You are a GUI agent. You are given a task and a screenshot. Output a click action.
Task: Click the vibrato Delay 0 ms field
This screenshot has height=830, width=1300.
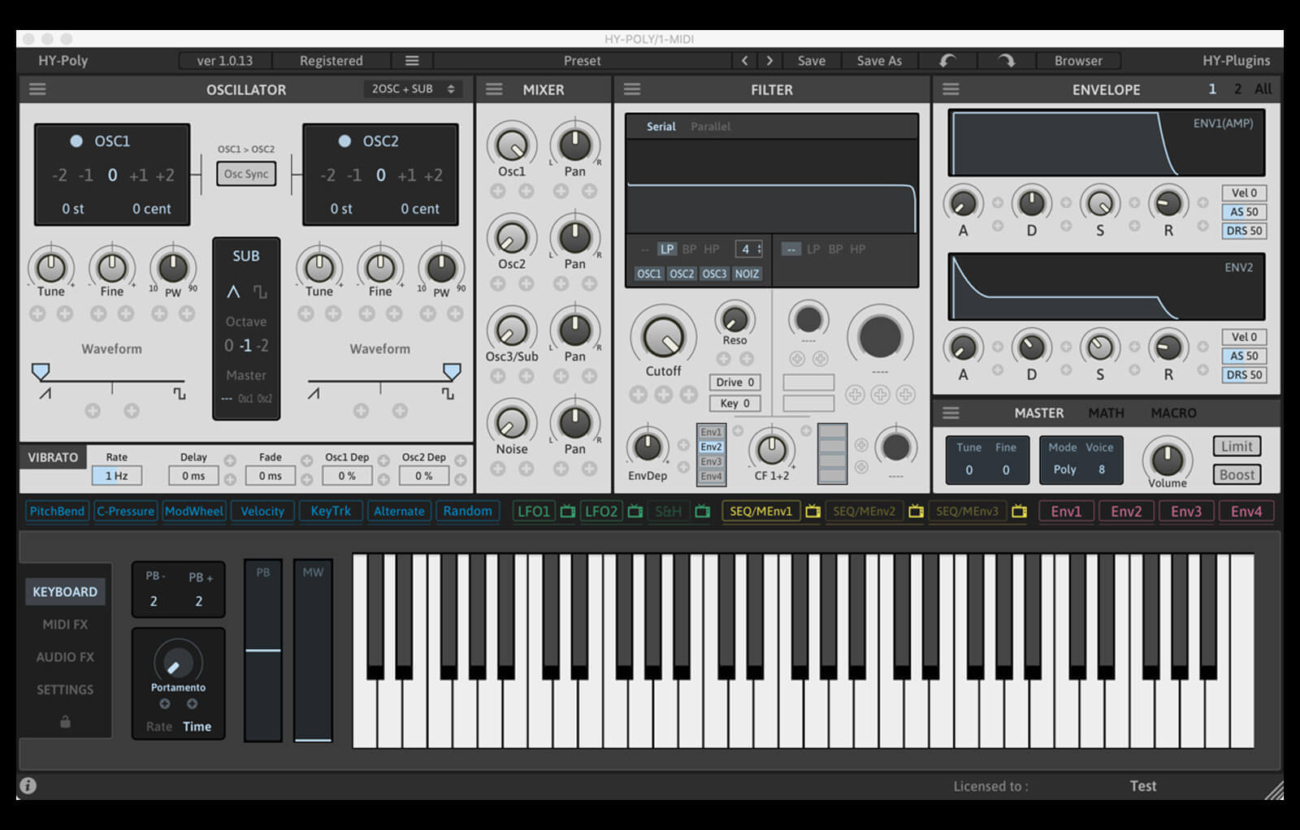194,476
